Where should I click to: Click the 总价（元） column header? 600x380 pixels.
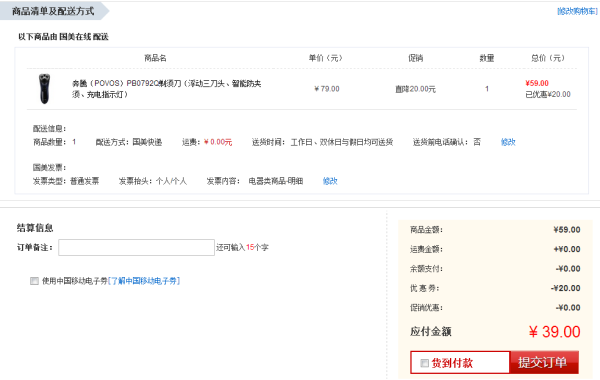coord(548,58)
